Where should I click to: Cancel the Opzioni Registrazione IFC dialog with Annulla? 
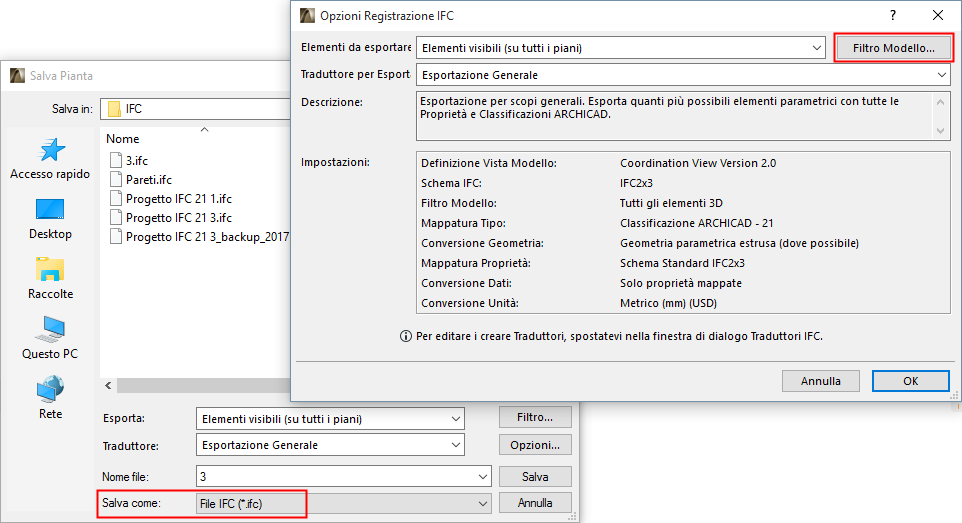(x=820, y=381)
